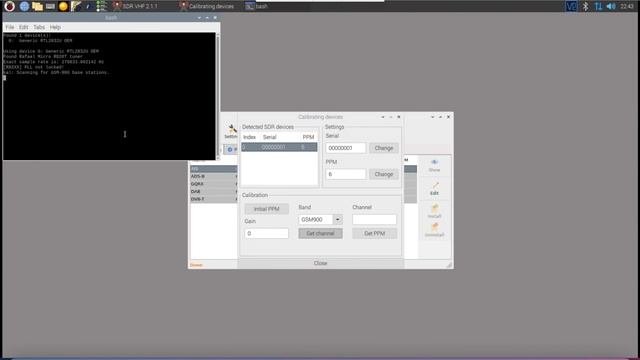The height and width of the screenshot is (360, 640).
Task: Click the clock in the panel
Action: coord(627,6)
